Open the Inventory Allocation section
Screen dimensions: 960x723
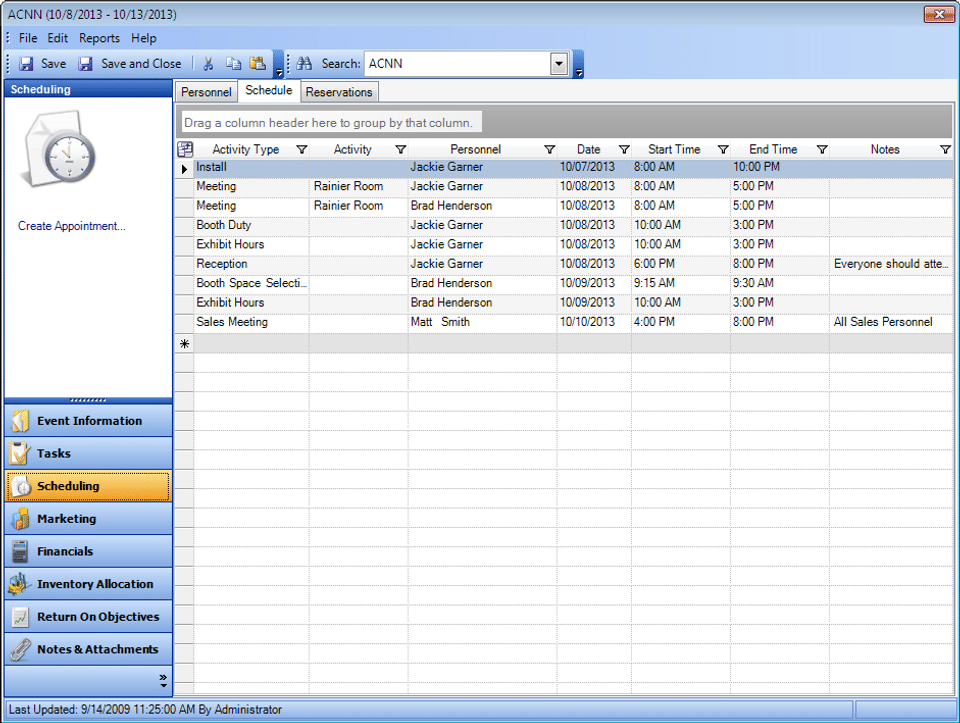(x=88, y=584)
